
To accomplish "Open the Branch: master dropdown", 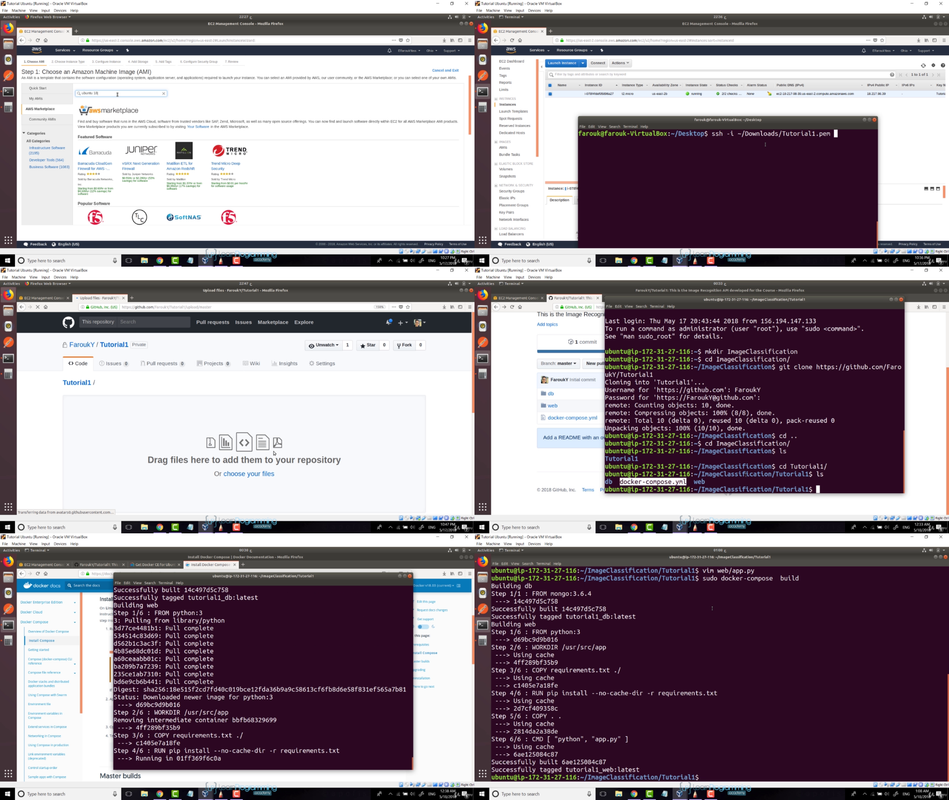I will (x=558, y=364).
